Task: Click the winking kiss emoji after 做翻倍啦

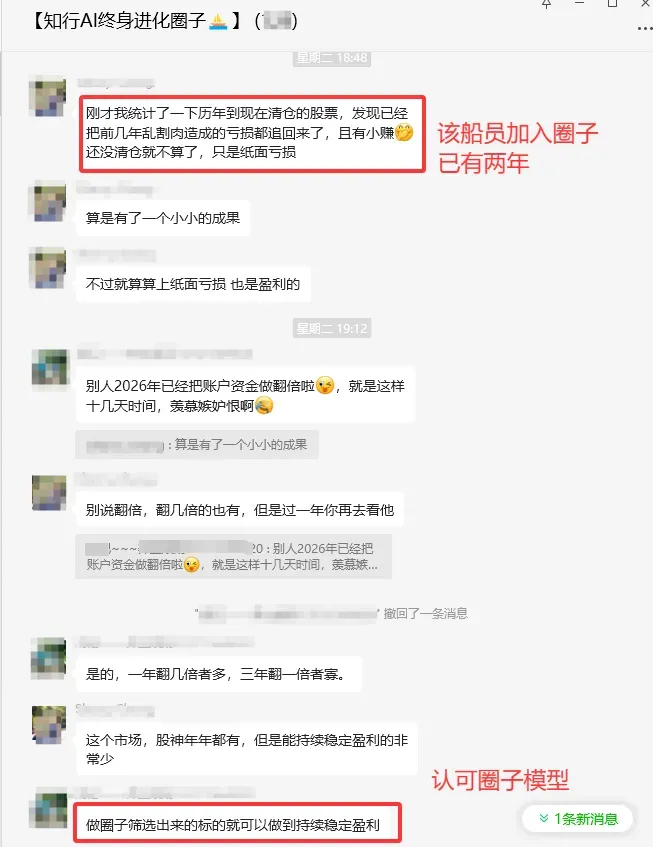Action: 325,386
